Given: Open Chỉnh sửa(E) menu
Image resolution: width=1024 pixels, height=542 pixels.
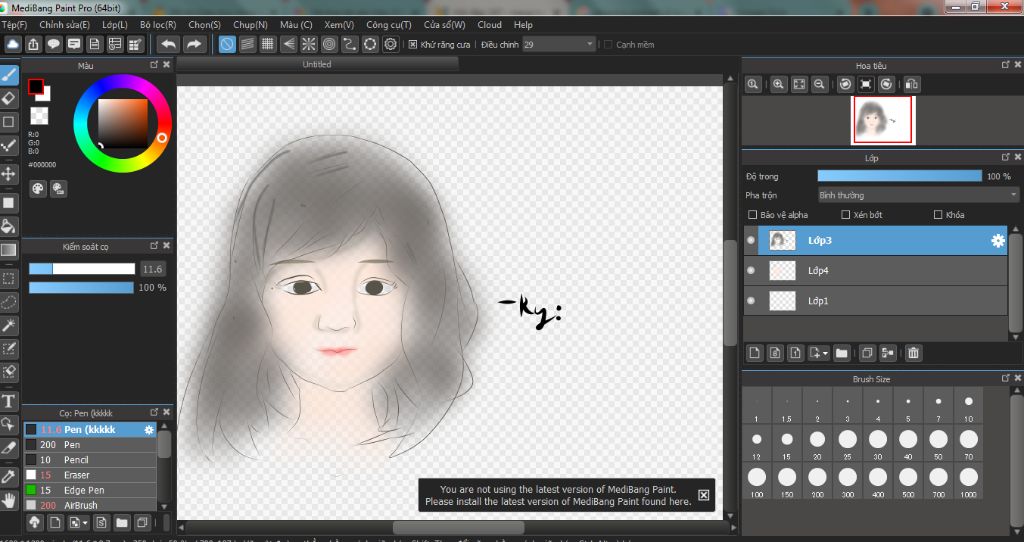Looking at the screenshot, I should point(65,25).
